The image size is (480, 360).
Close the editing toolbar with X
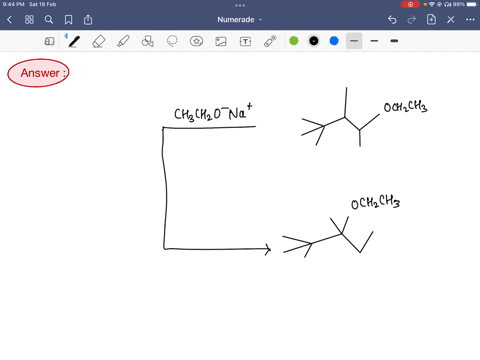[451, 20]
